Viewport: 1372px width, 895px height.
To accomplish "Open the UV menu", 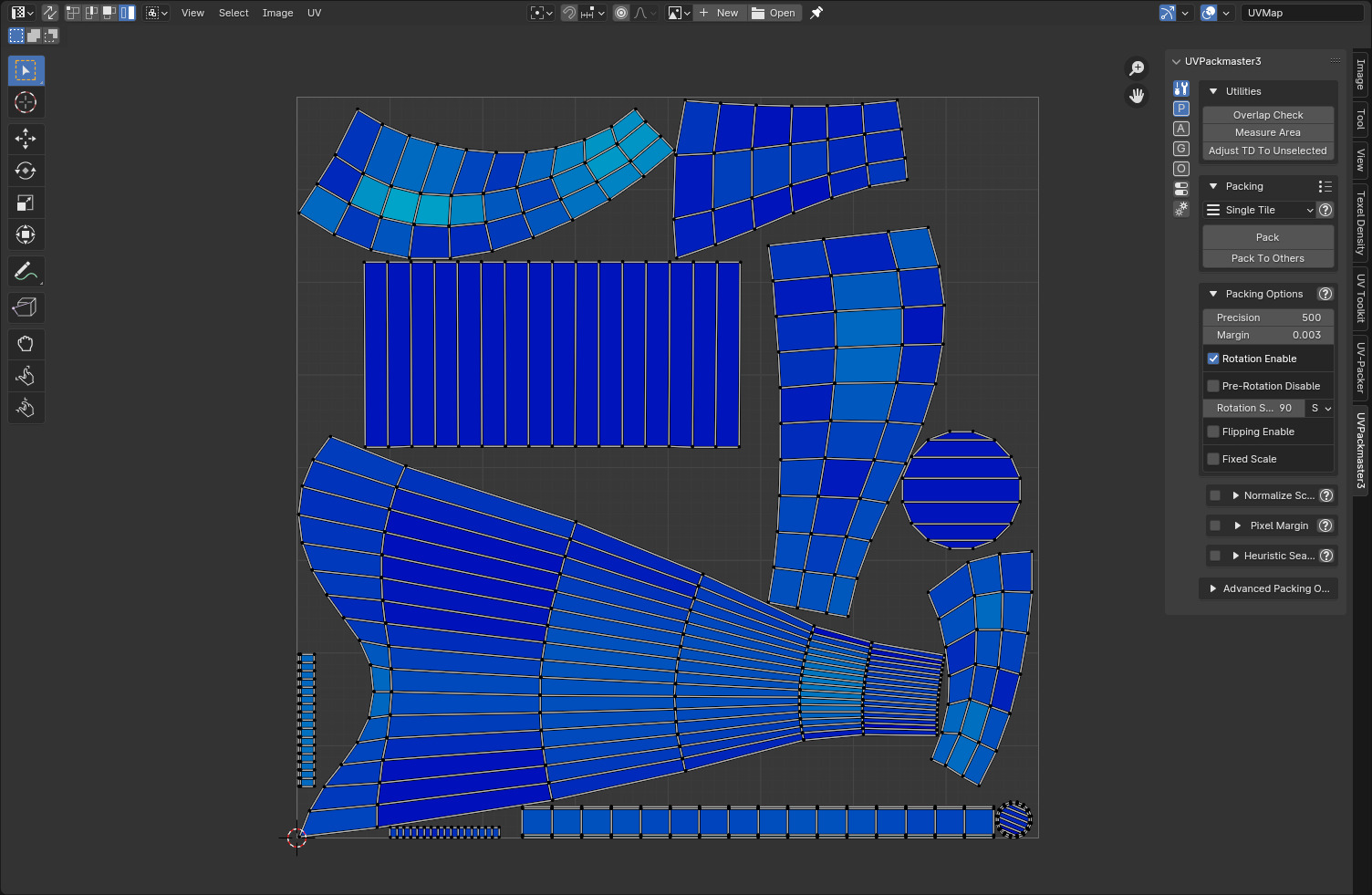I will (x=314, y=13).
